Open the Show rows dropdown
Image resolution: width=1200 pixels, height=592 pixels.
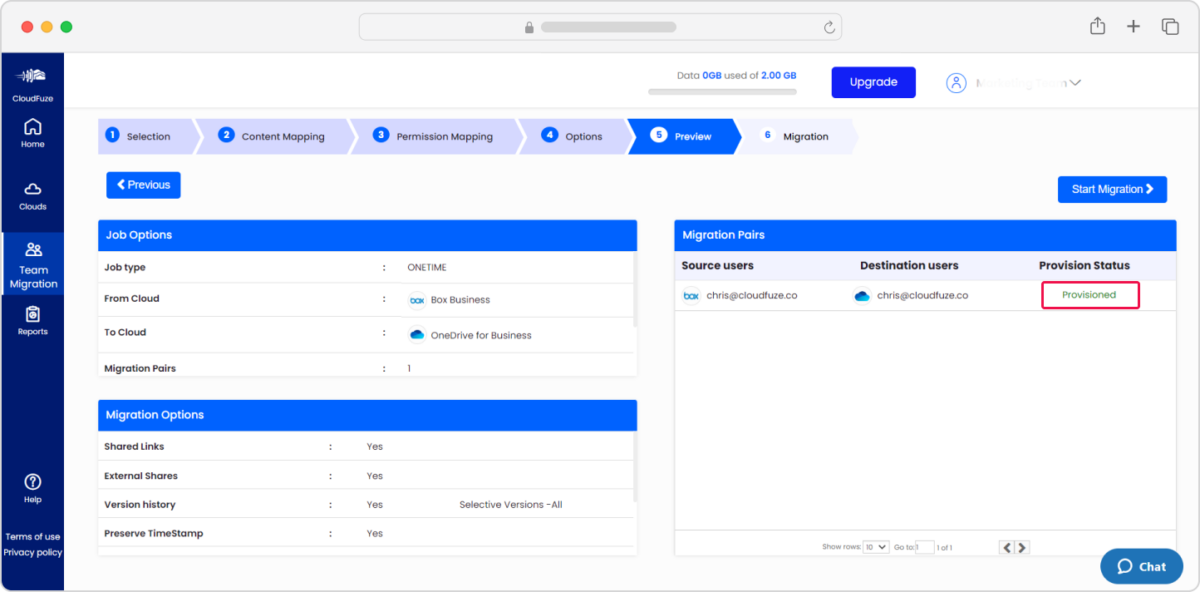pyautogui.click(x=876, y=546)
